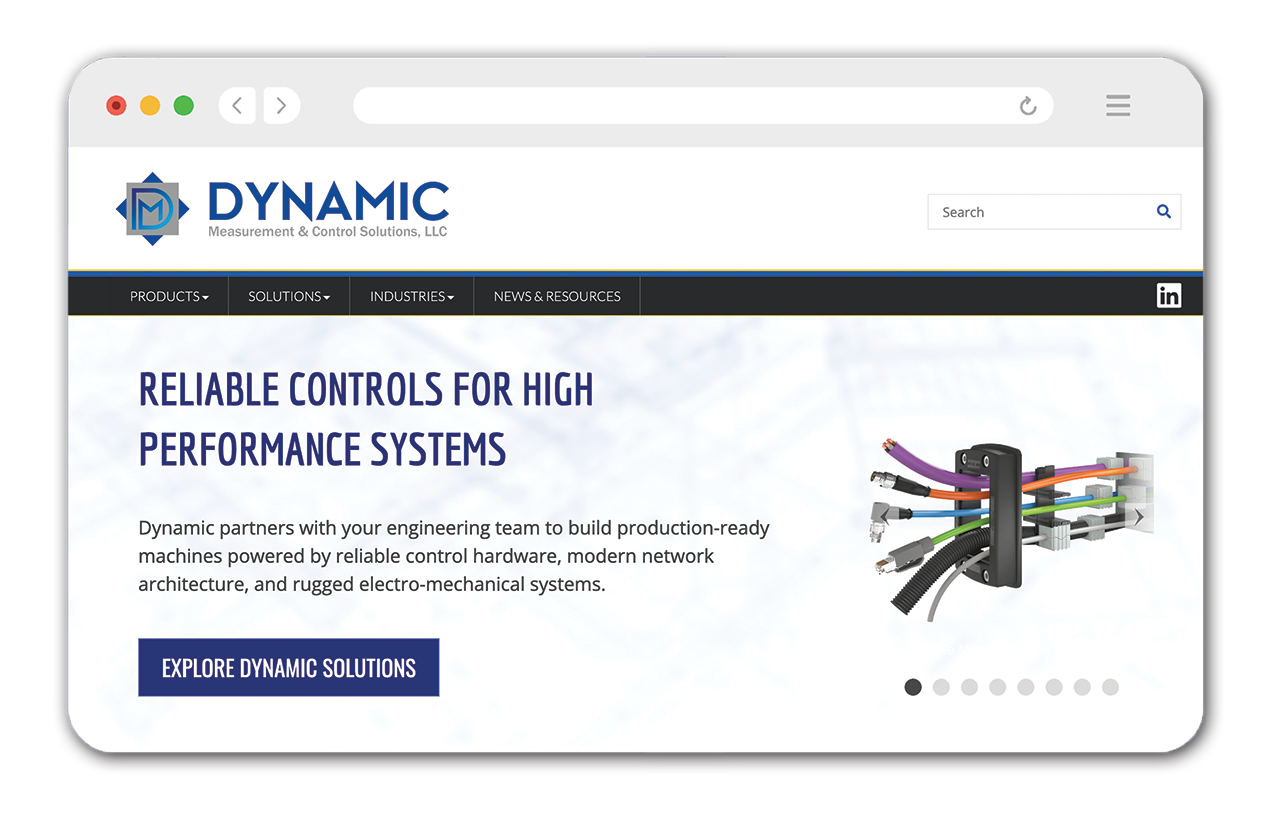Select the sixth carousel dot

coord(1054,687)
